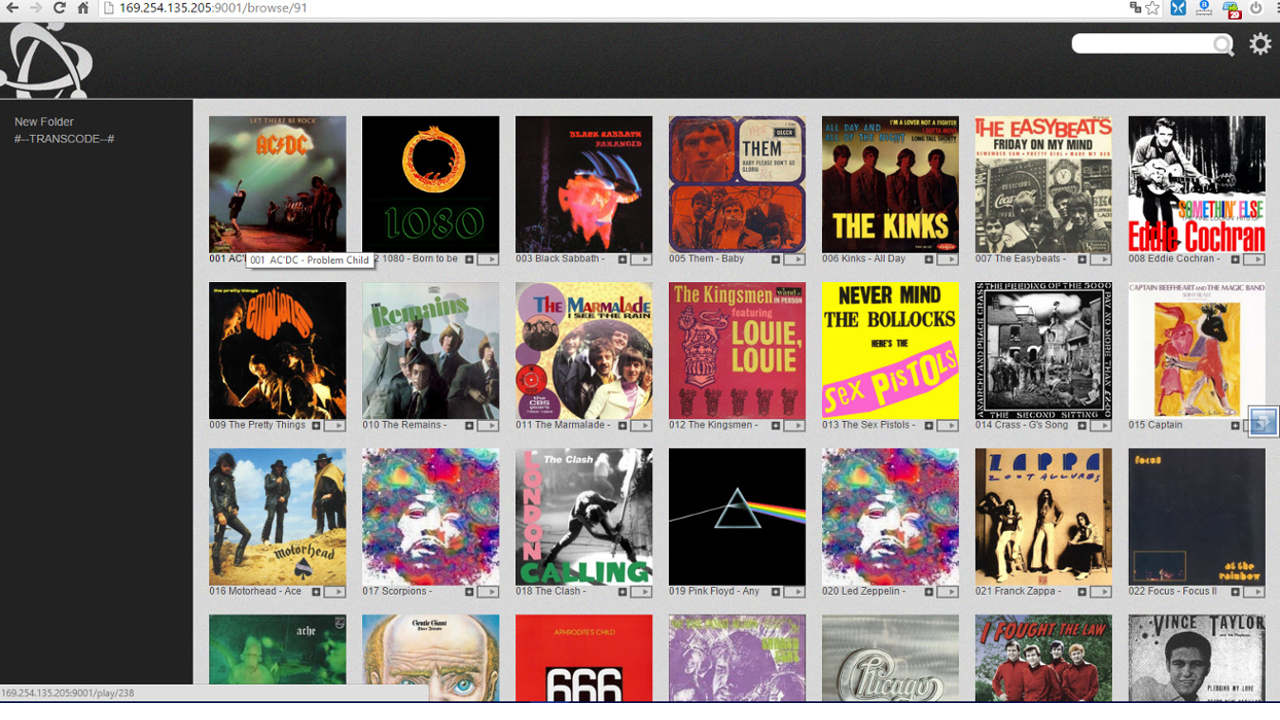Click the add icon next to 005 Them - Baby
The width and height of the screenshot is (1280, 720).
[x=775, y=259]
